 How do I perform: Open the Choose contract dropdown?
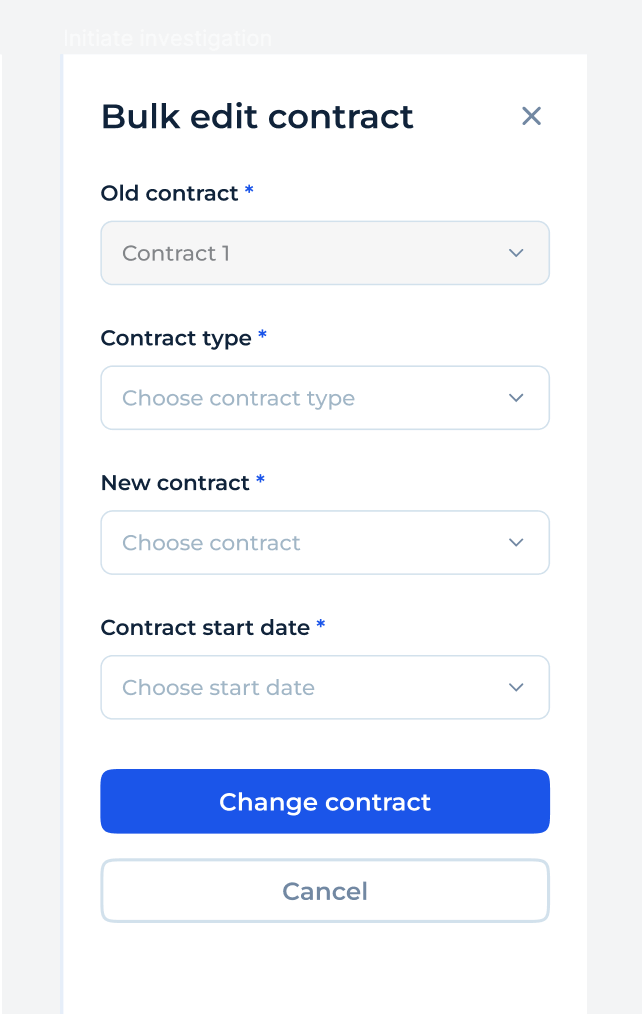click(325, 542)
